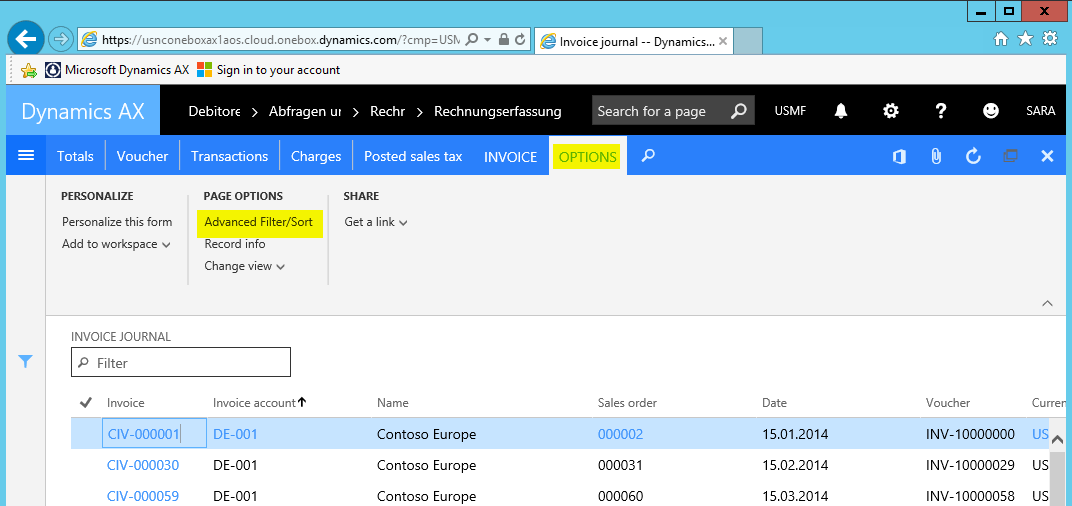Expand the Change view dropdown
The height and width of the screenshot is (506, 1072).
[245, 266]
